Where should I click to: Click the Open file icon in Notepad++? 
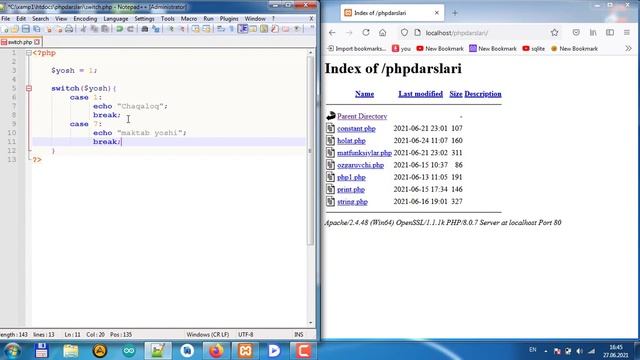pos(15,29)
